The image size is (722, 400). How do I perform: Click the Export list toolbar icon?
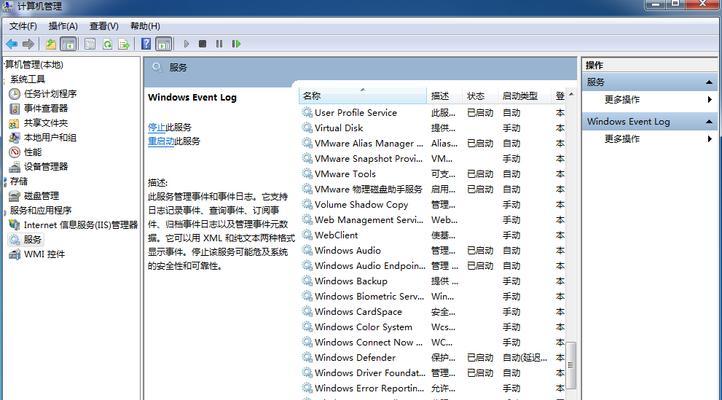pos(124,44)
